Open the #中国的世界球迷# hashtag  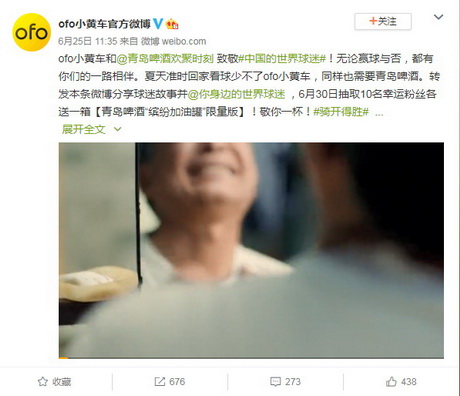282,59
